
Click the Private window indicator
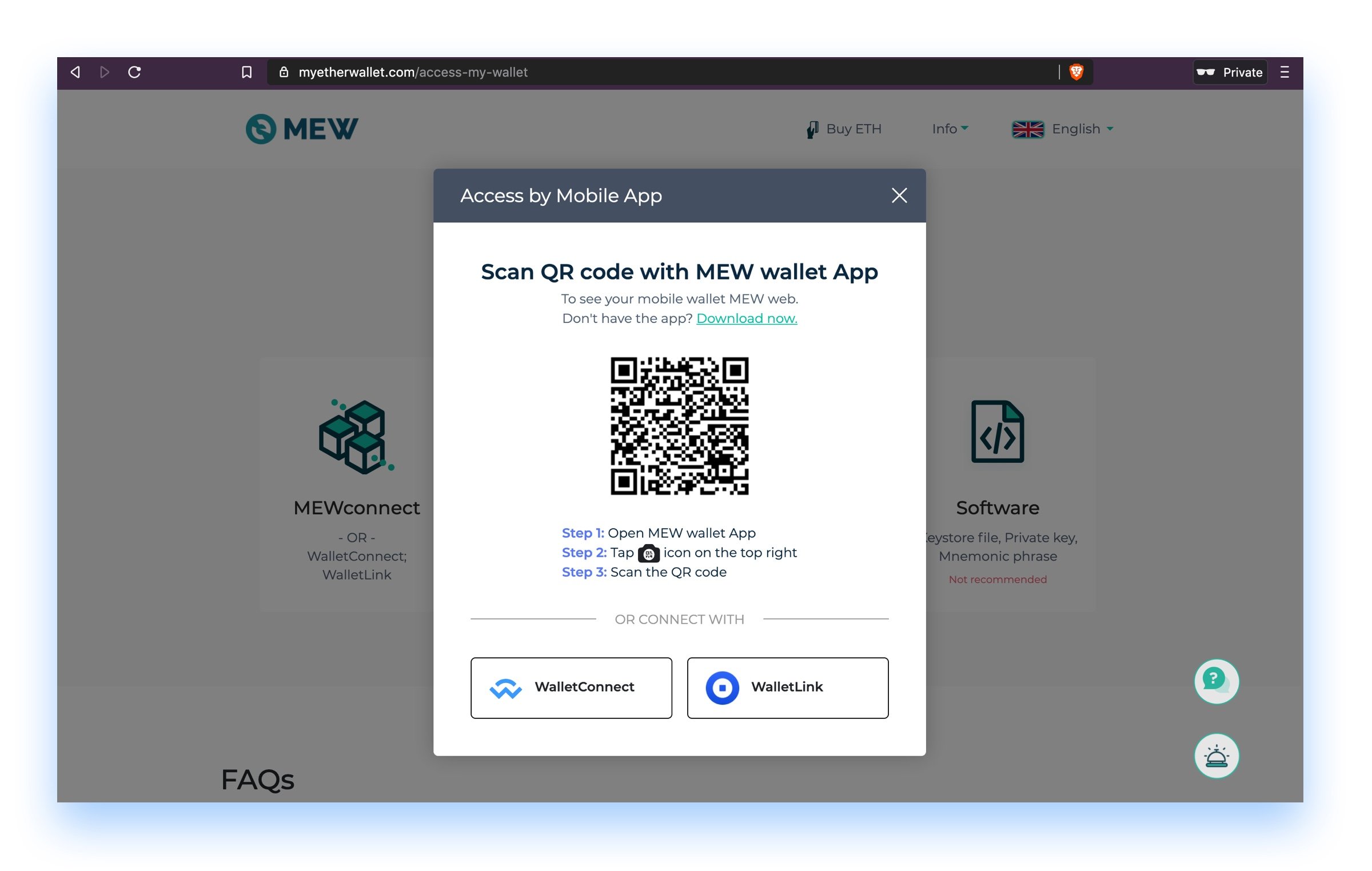click(1230, 72)
